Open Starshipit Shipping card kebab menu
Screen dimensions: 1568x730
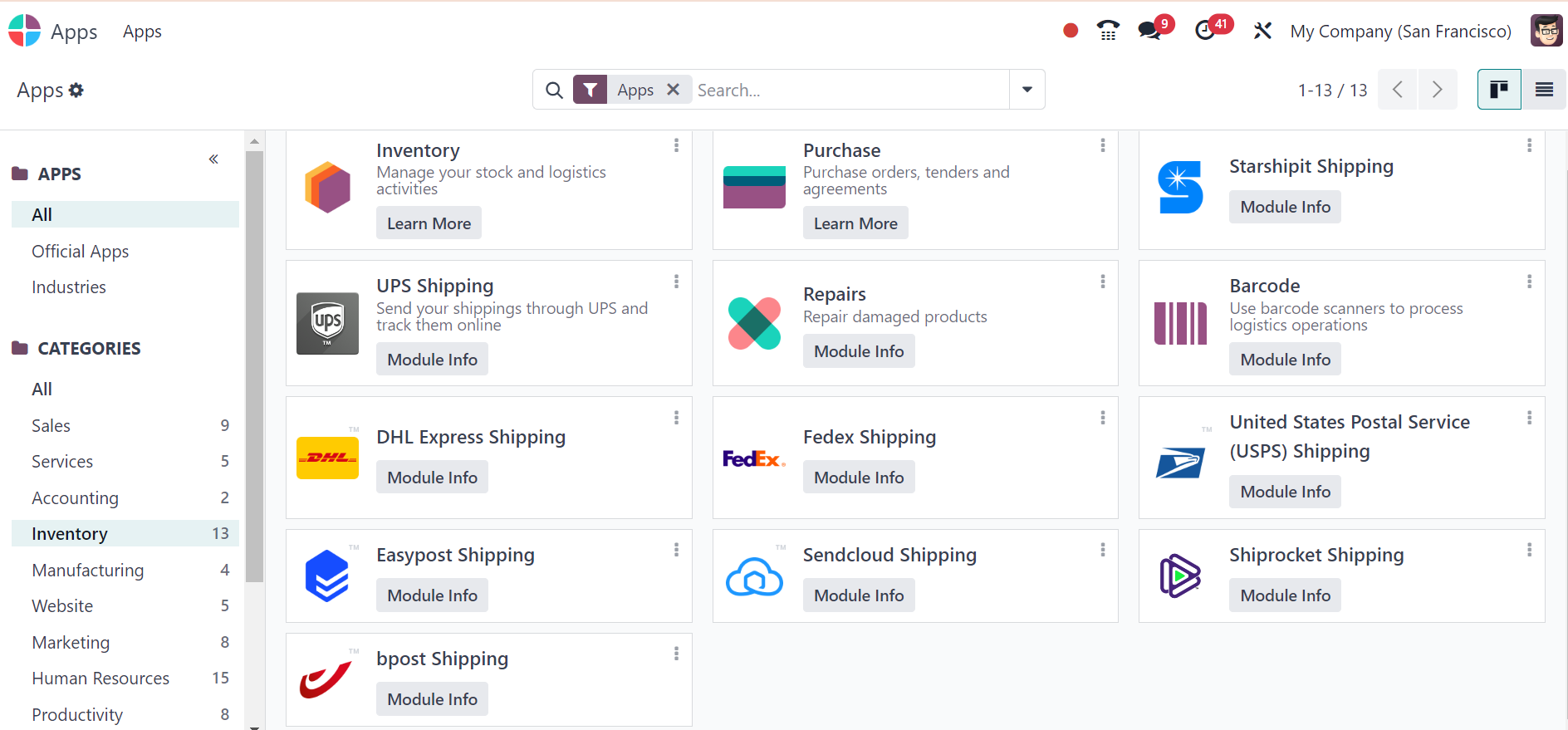coord(1529,145)
